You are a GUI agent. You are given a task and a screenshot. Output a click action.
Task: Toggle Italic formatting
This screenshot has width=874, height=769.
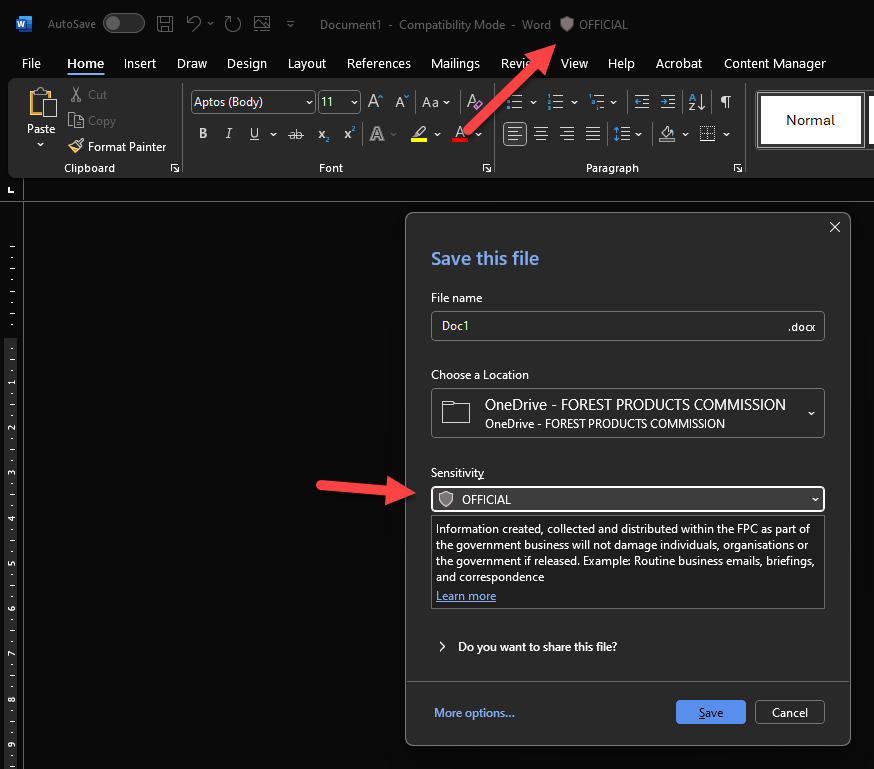click(229, 134)
